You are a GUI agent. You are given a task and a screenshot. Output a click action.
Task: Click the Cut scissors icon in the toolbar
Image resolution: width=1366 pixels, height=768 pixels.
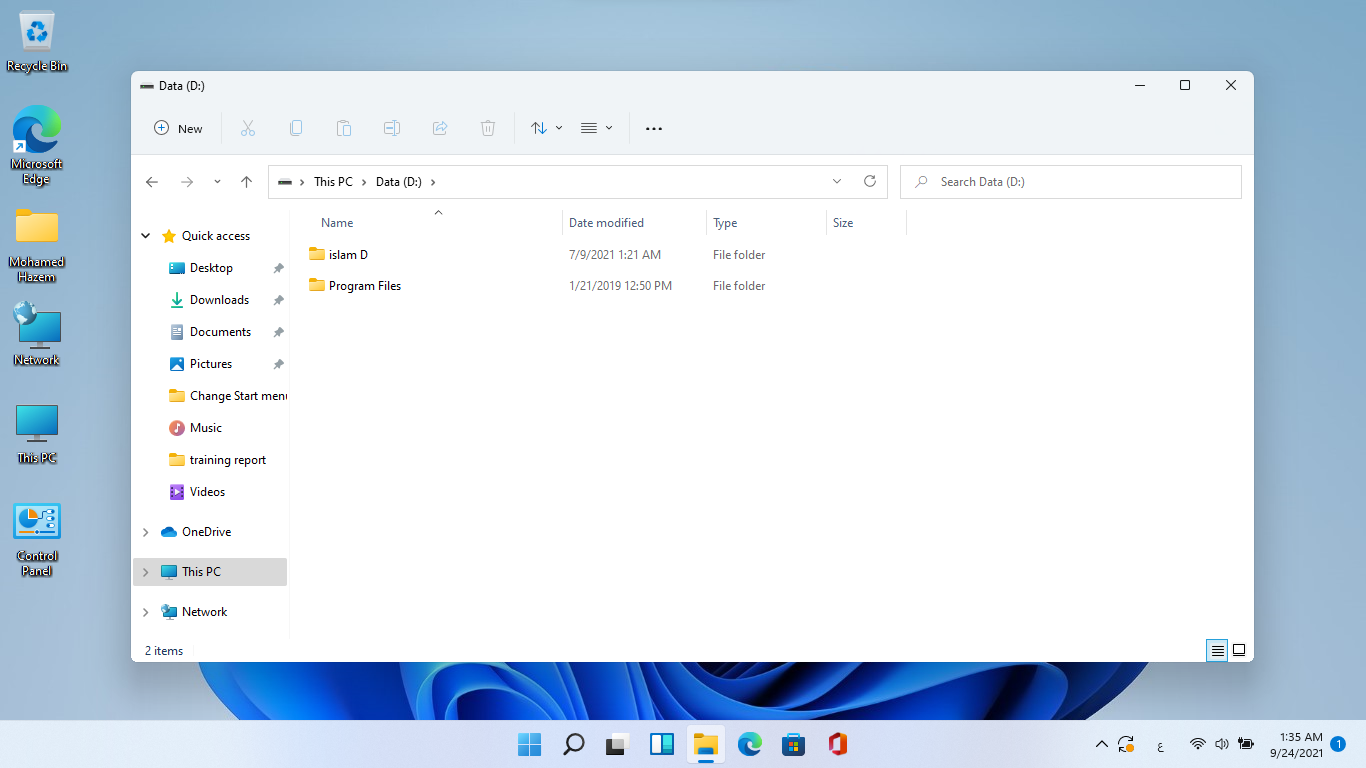point(248,128)
